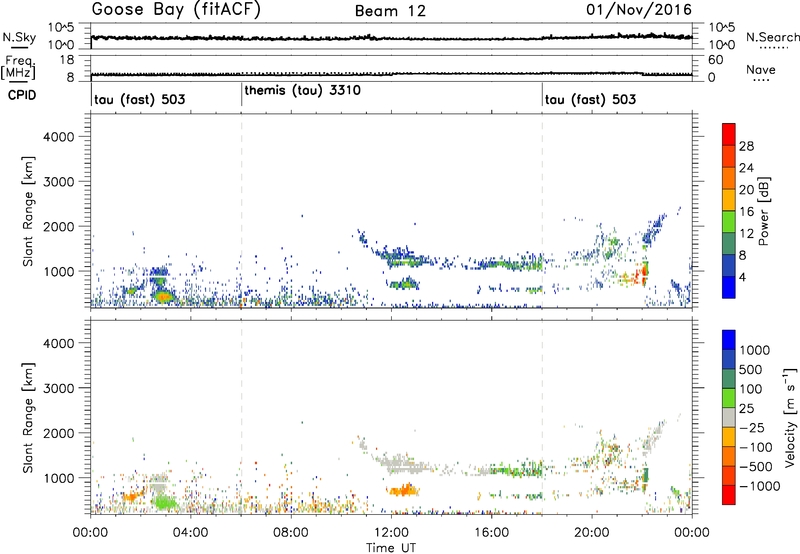Click the gray -25 to 25 Velocity swatch
800x554 pixels.
729,417
